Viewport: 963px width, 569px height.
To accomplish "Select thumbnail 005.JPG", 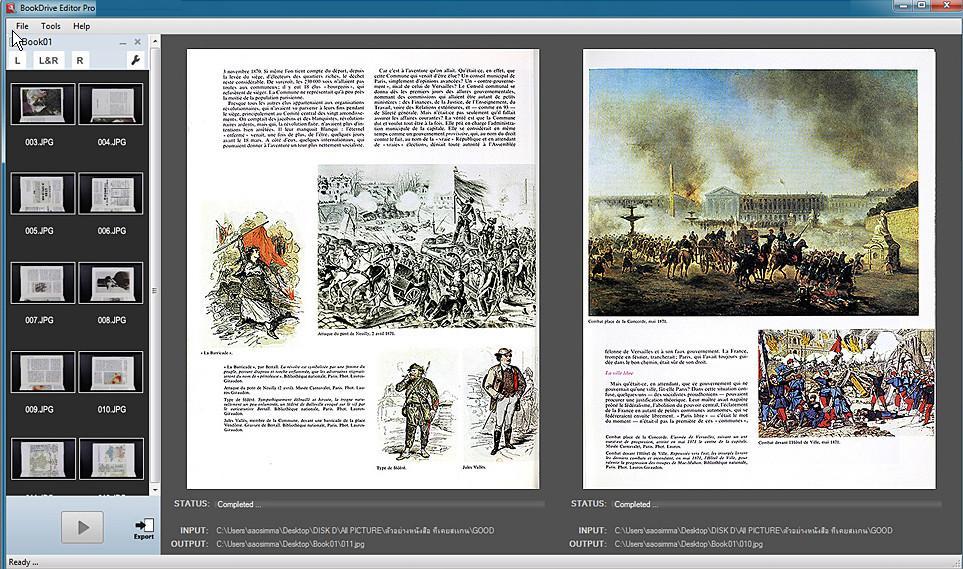I will (42, 194).
